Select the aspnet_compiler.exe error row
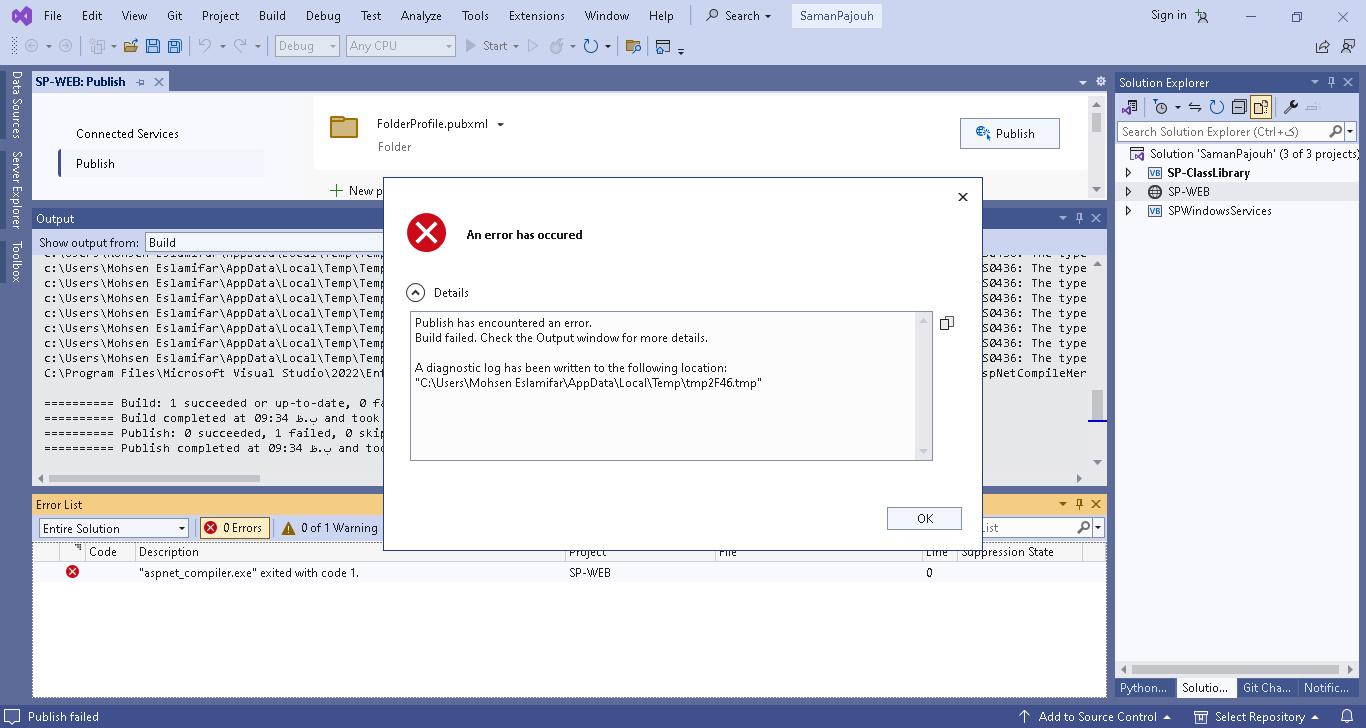Image resolution: width=1366 pixels, height=728 pixels. (x=570, y=573)
